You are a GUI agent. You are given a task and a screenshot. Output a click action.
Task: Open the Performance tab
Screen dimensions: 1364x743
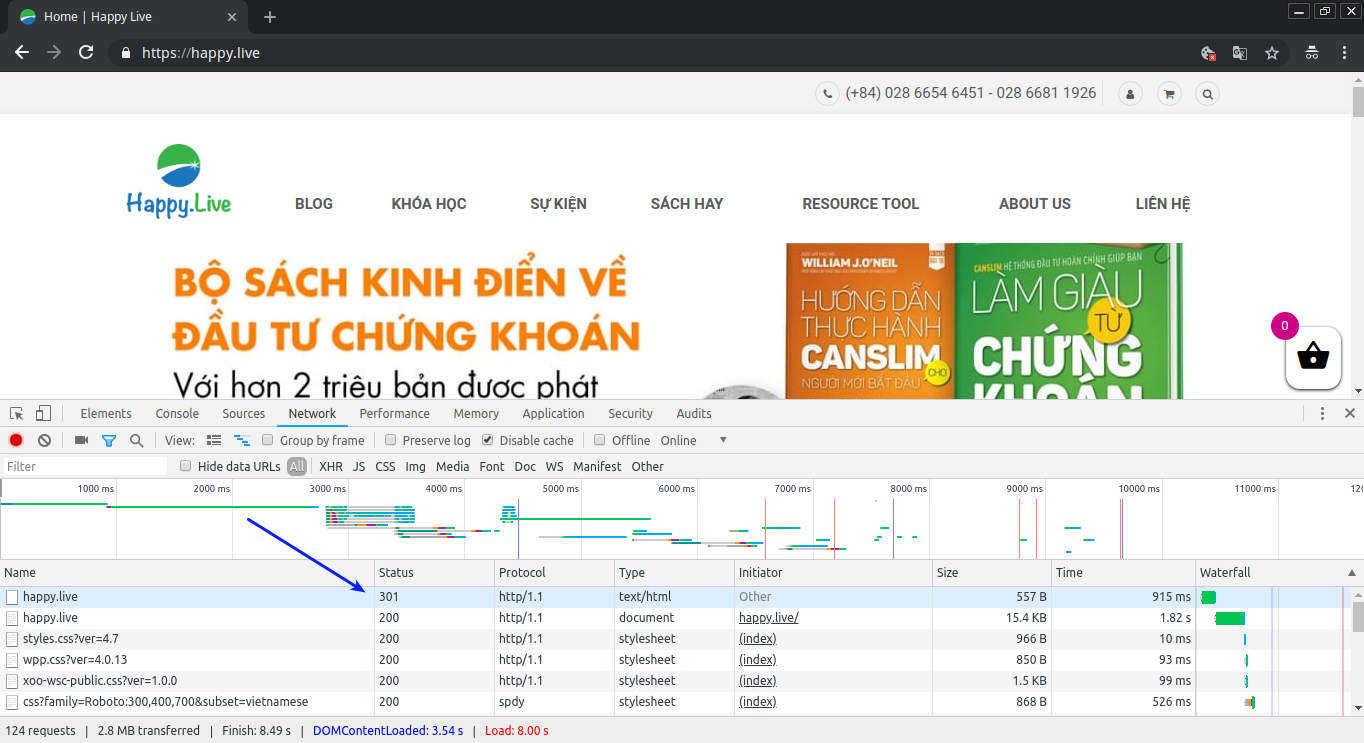tap(395, 413)
